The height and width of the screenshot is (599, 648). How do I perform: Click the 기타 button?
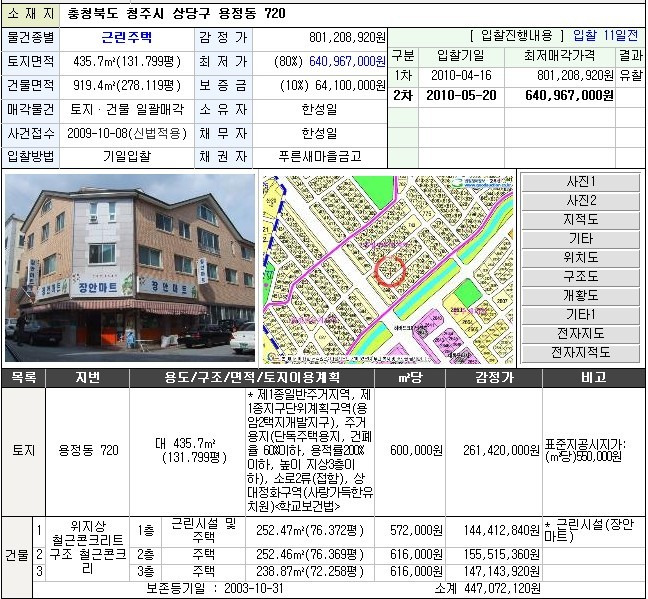[580, 239]
